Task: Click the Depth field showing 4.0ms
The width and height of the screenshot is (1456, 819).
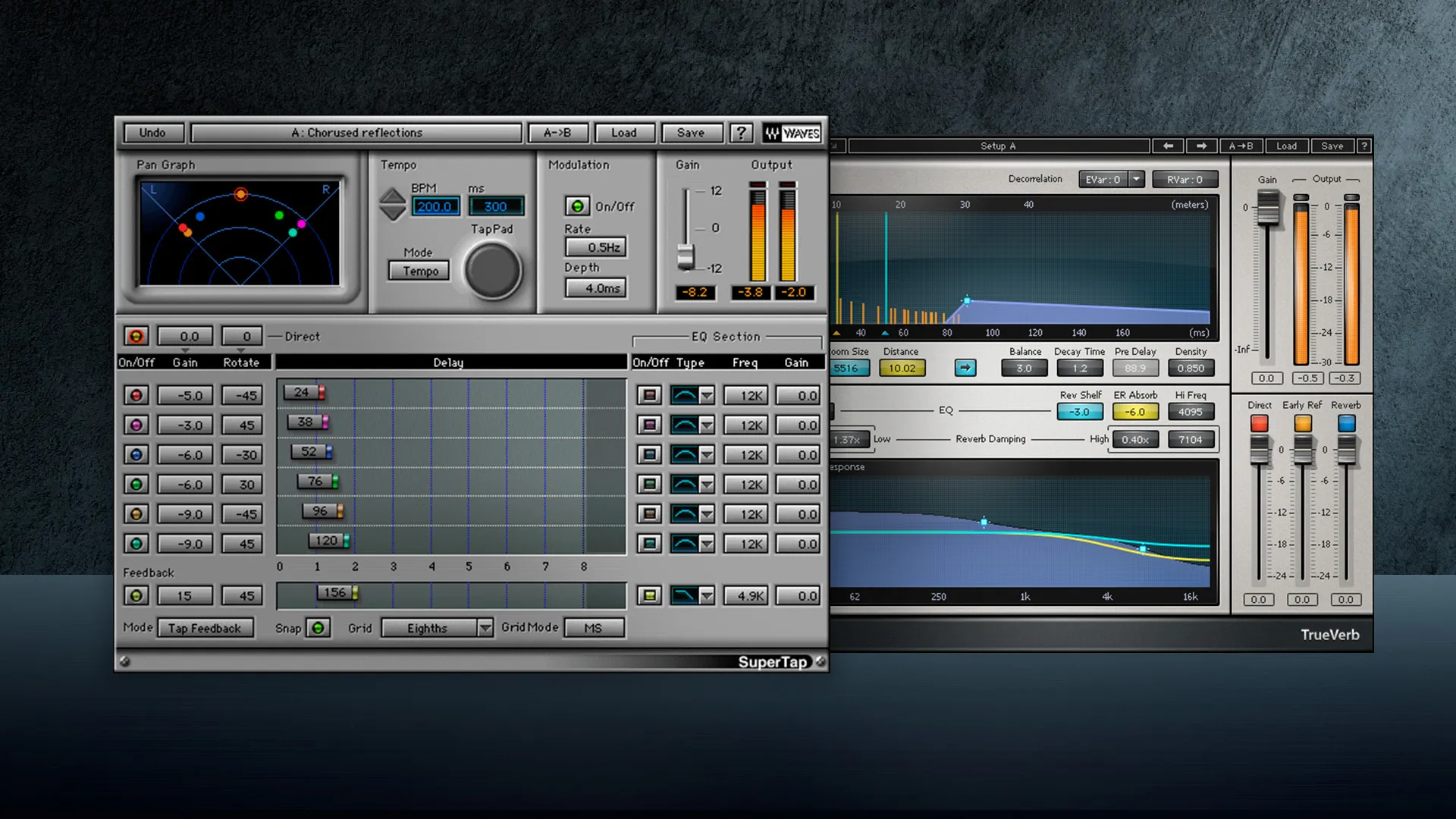Action: 596,288
